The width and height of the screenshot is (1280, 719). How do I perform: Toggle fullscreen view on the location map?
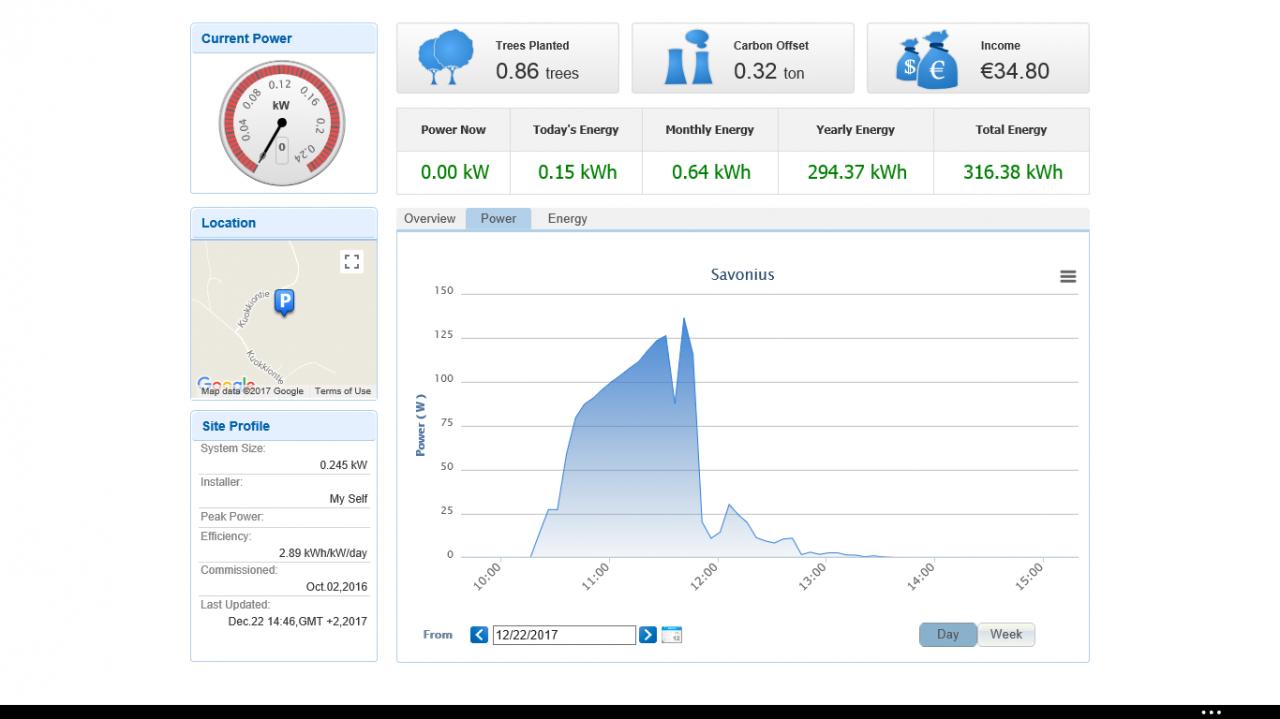[351, 262]
